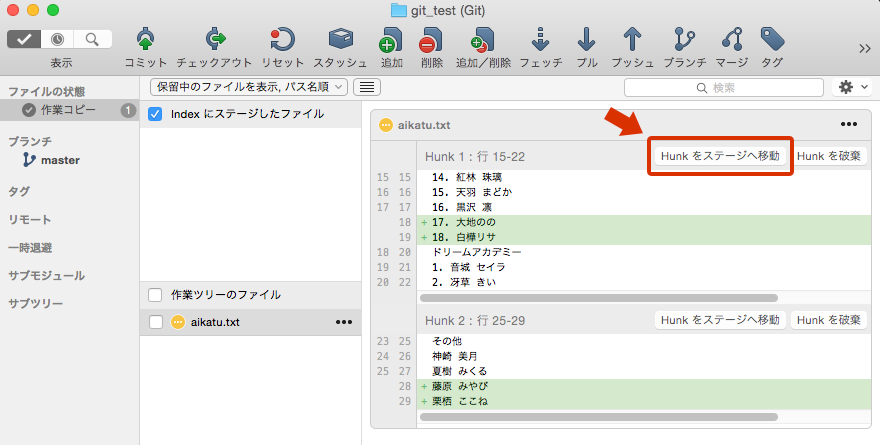This screenshot has height=445, width=880.
Task: Click the タグ (tag) toolbar icon
Action: coord(772,39)
